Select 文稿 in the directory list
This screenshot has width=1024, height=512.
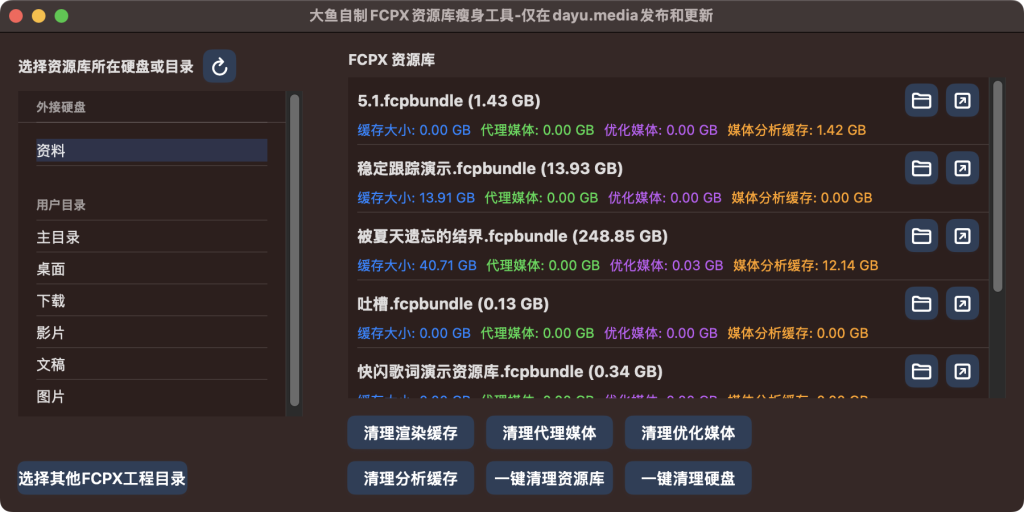(152, 365)
